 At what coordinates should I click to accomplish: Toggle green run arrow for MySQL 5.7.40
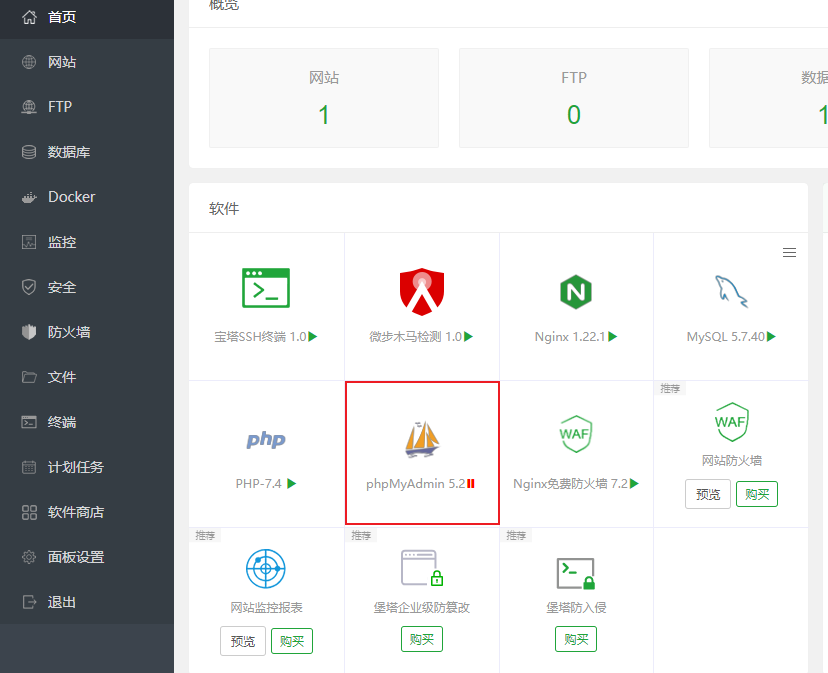pyautogui.click(x=771, y=336)
